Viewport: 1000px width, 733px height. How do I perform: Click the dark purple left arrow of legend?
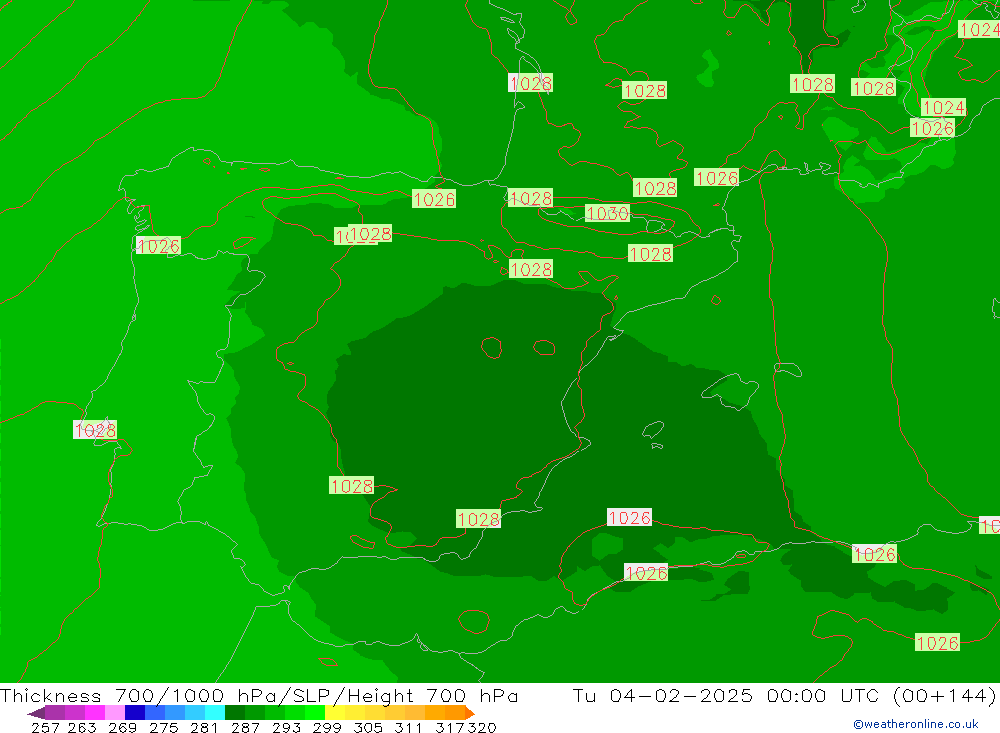[x=36, y=713]
